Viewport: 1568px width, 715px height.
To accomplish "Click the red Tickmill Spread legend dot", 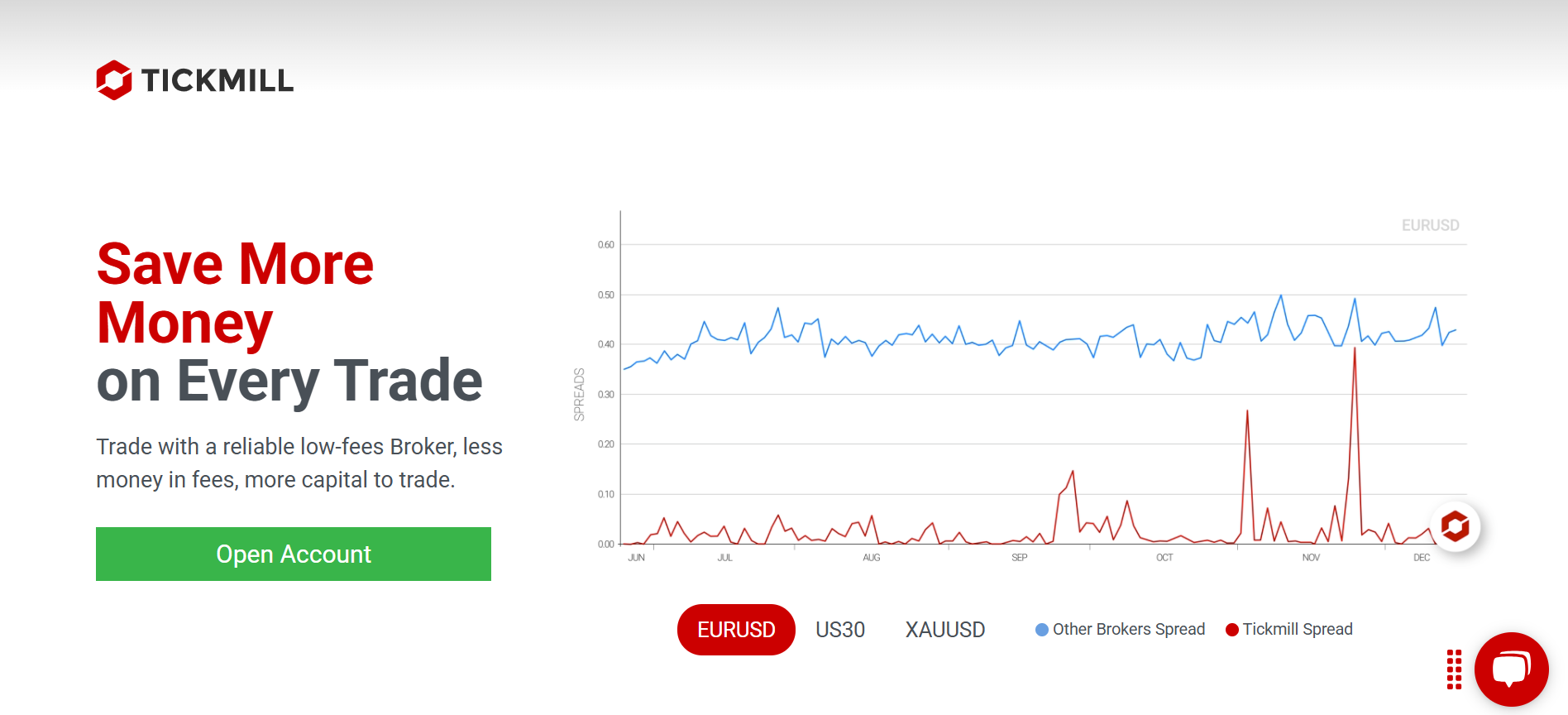I will pyautogui.click(x=1232, y=630).
